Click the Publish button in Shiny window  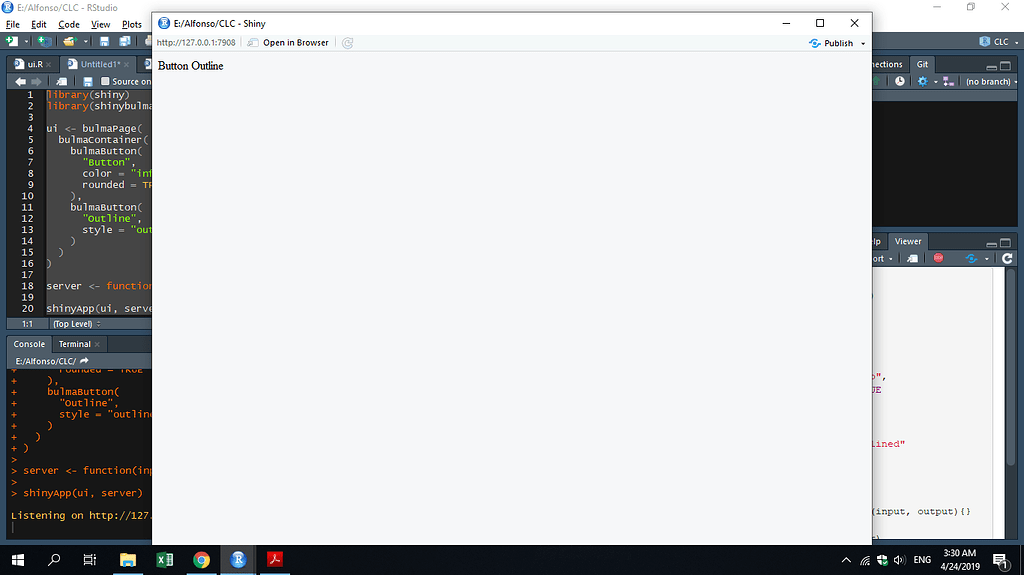click(832, 43)
